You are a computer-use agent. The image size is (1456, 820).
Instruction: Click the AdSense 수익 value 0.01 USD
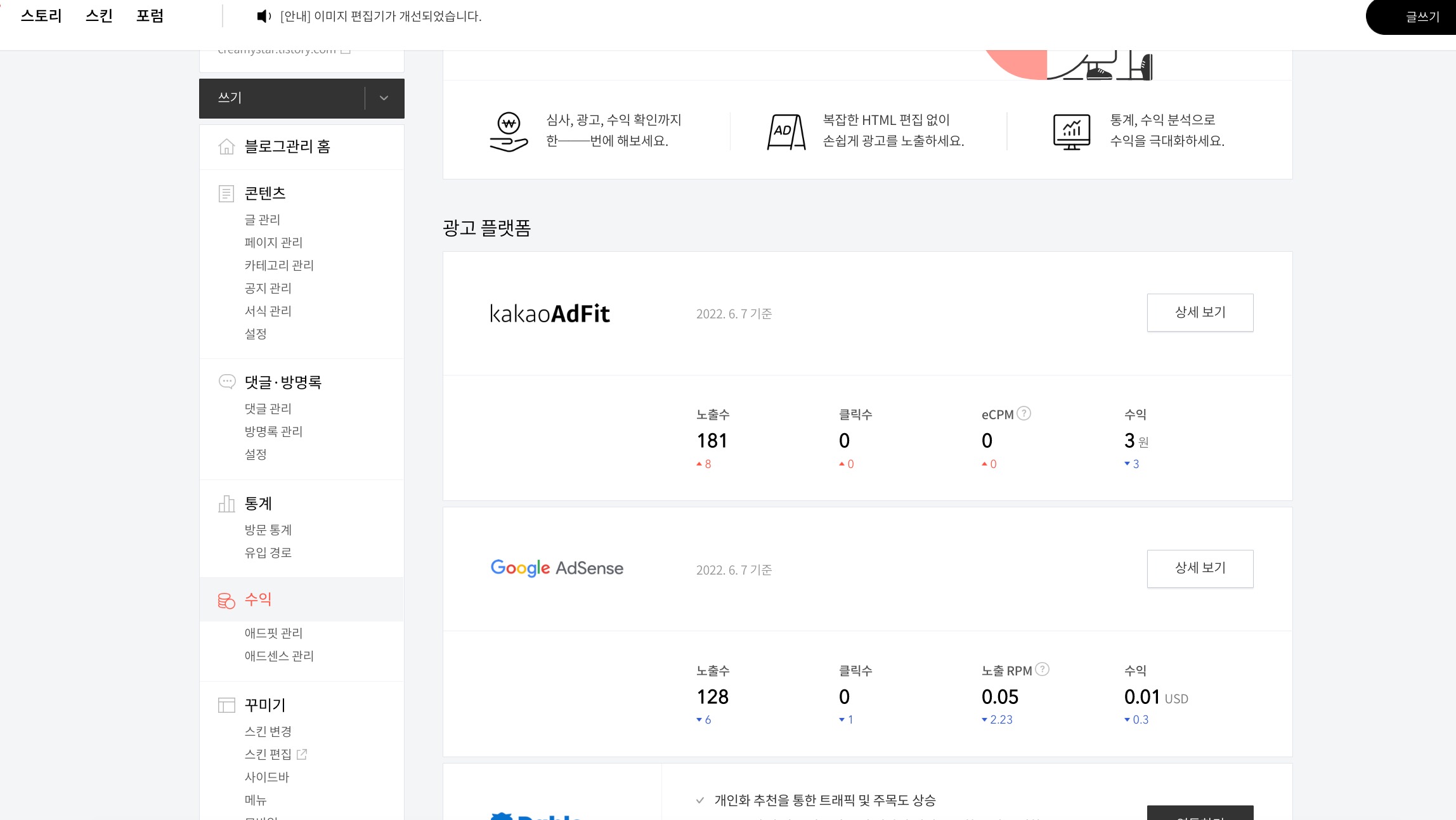pos(1156,697)
